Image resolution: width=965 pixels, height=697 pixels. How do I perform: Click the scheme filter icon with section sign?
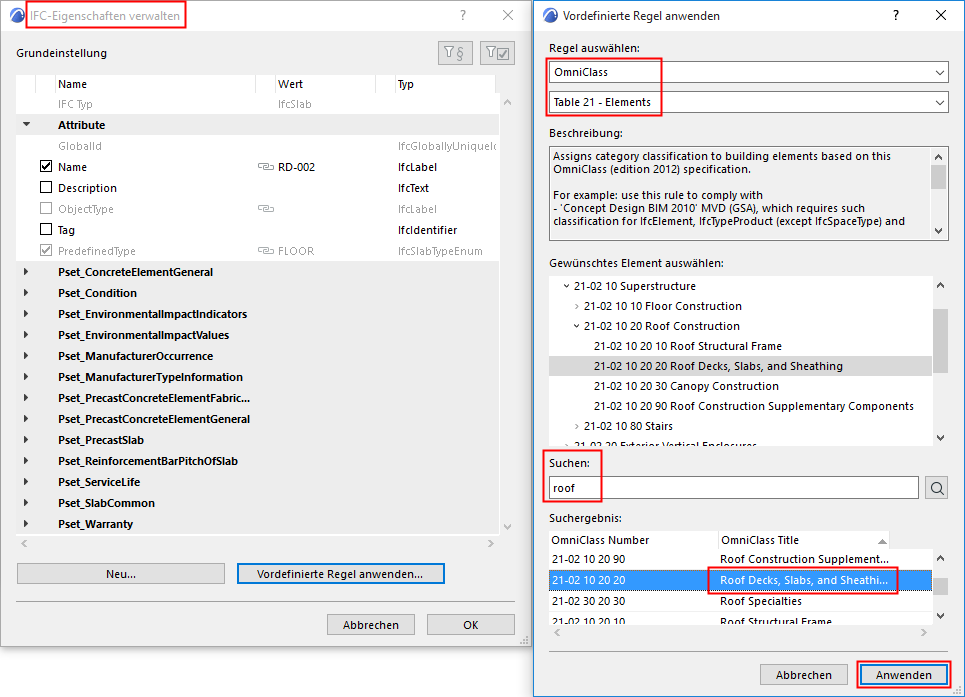coord(455,53)
